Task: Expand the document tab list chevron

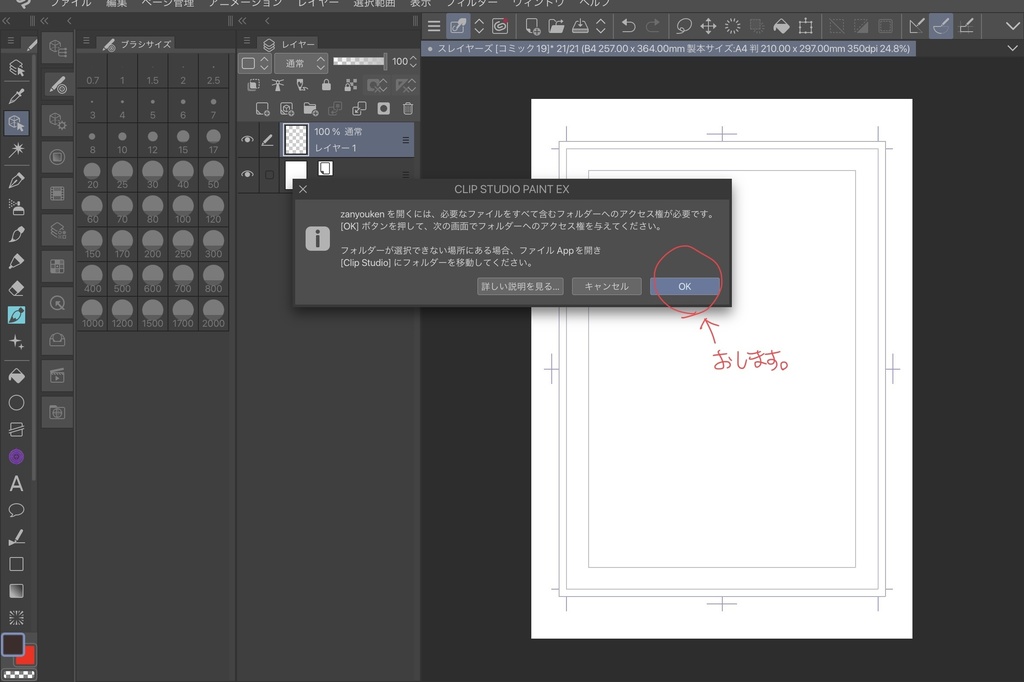Action: 1012,48
